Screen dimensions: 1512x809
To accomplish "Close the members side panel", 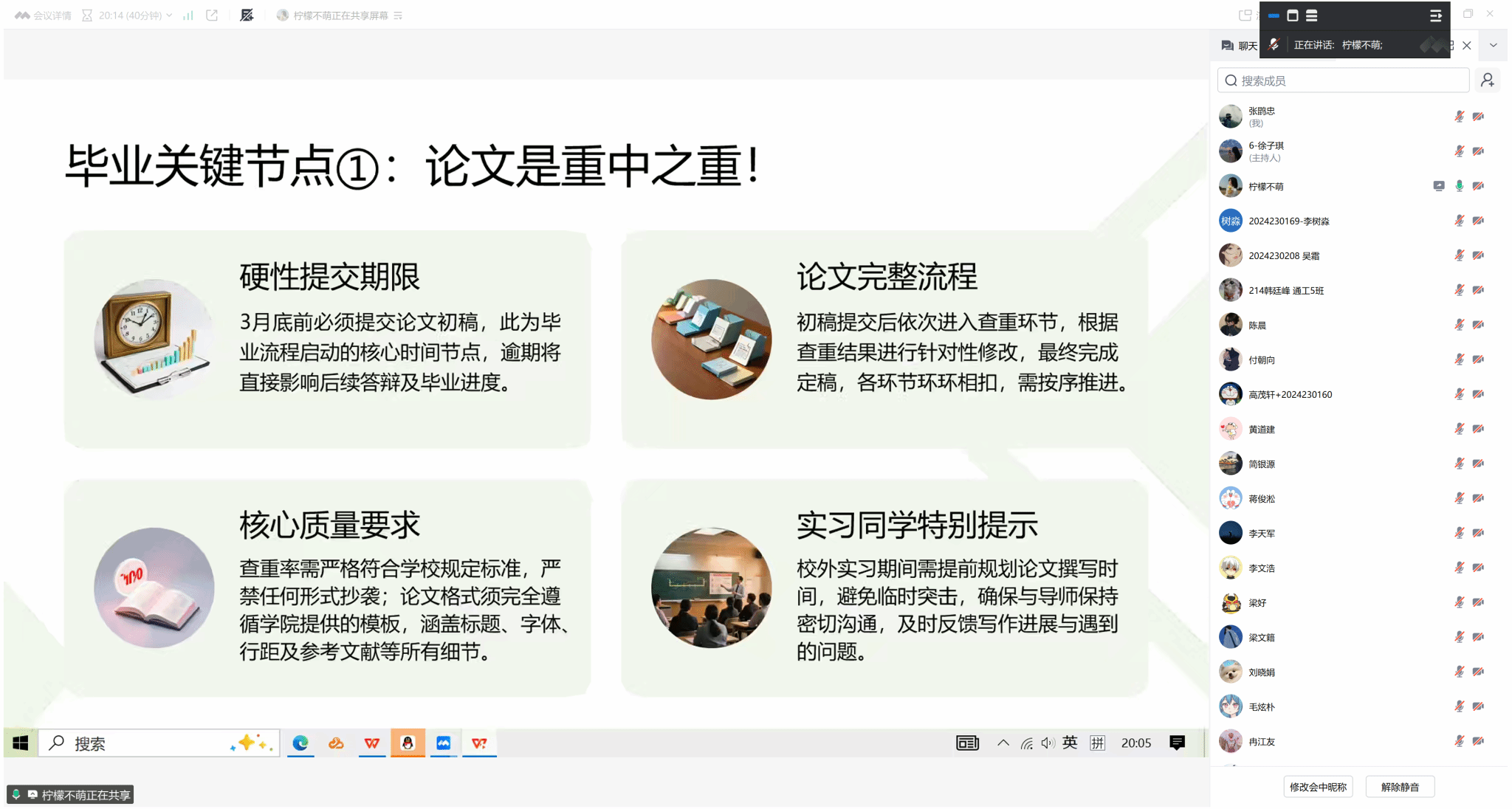I will coord(1467,46).
